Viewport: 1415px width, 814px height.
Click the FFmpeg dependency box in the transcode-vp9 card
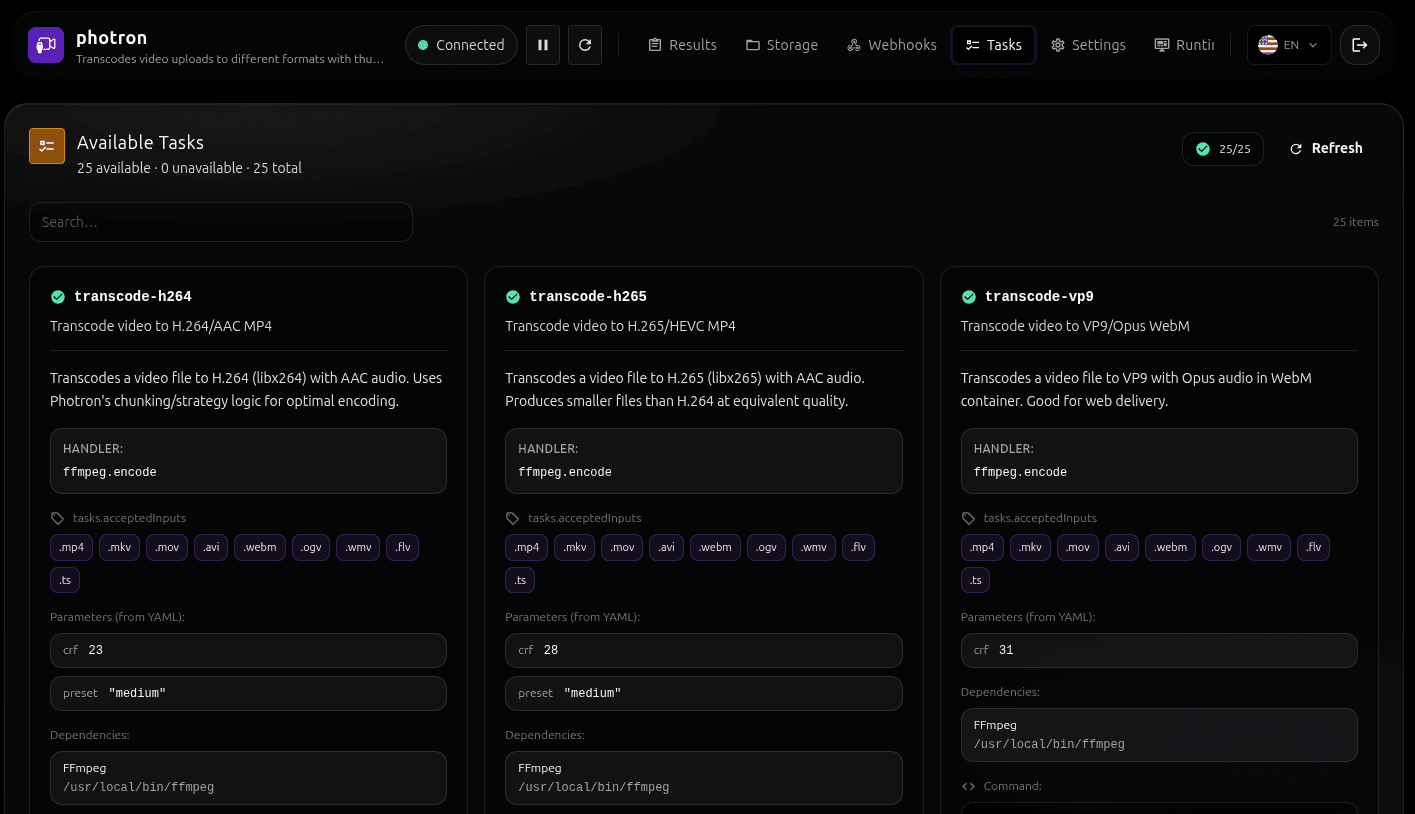click(1159, 735)
